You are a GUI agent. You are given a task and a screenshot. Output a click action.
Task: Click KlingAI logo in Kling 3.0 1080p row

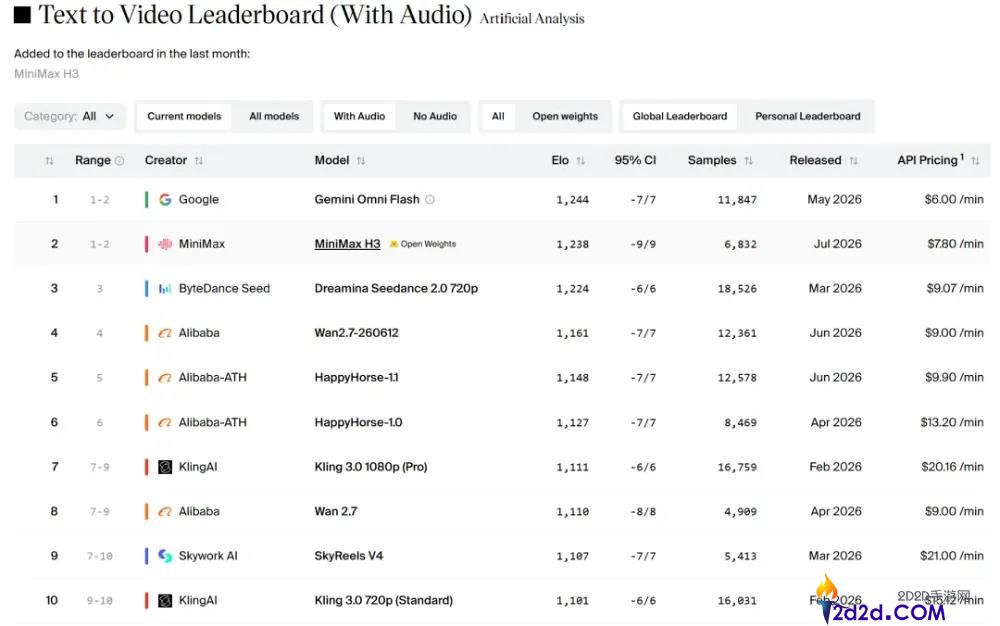pyautogui.click(x=165, y=467)
